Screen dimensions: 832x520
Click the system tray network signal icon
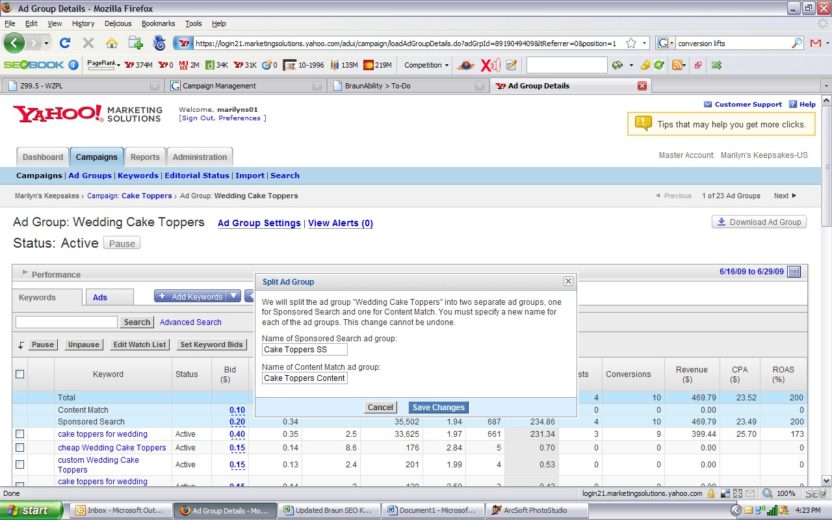[x=773, y=510]
